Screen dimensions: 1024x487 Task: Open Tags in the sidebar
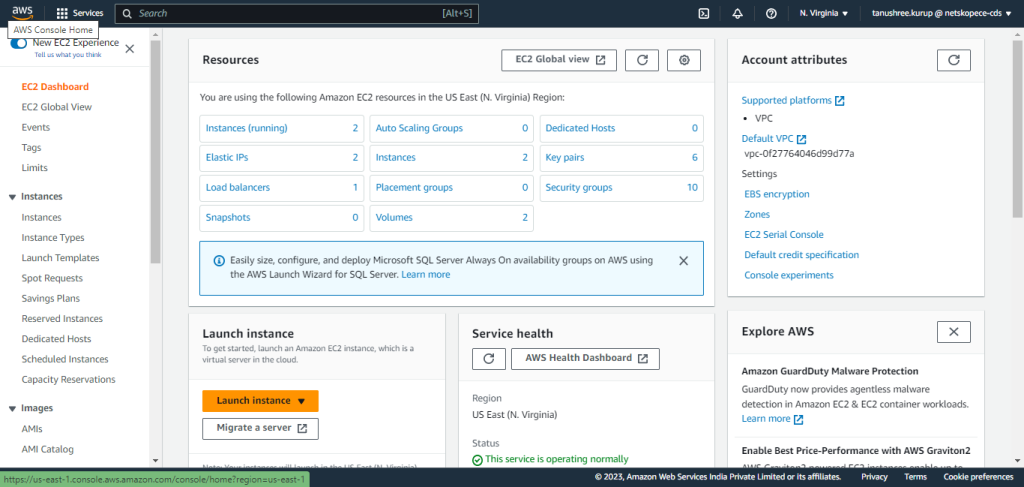(31, 148)
